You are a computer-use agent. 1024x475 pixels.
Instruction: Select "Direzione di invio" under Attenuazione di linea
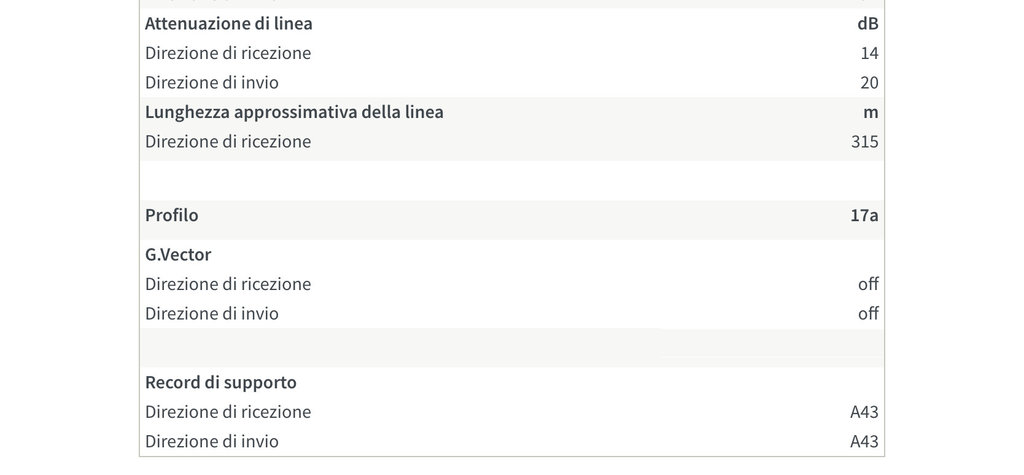coord(212,82)
